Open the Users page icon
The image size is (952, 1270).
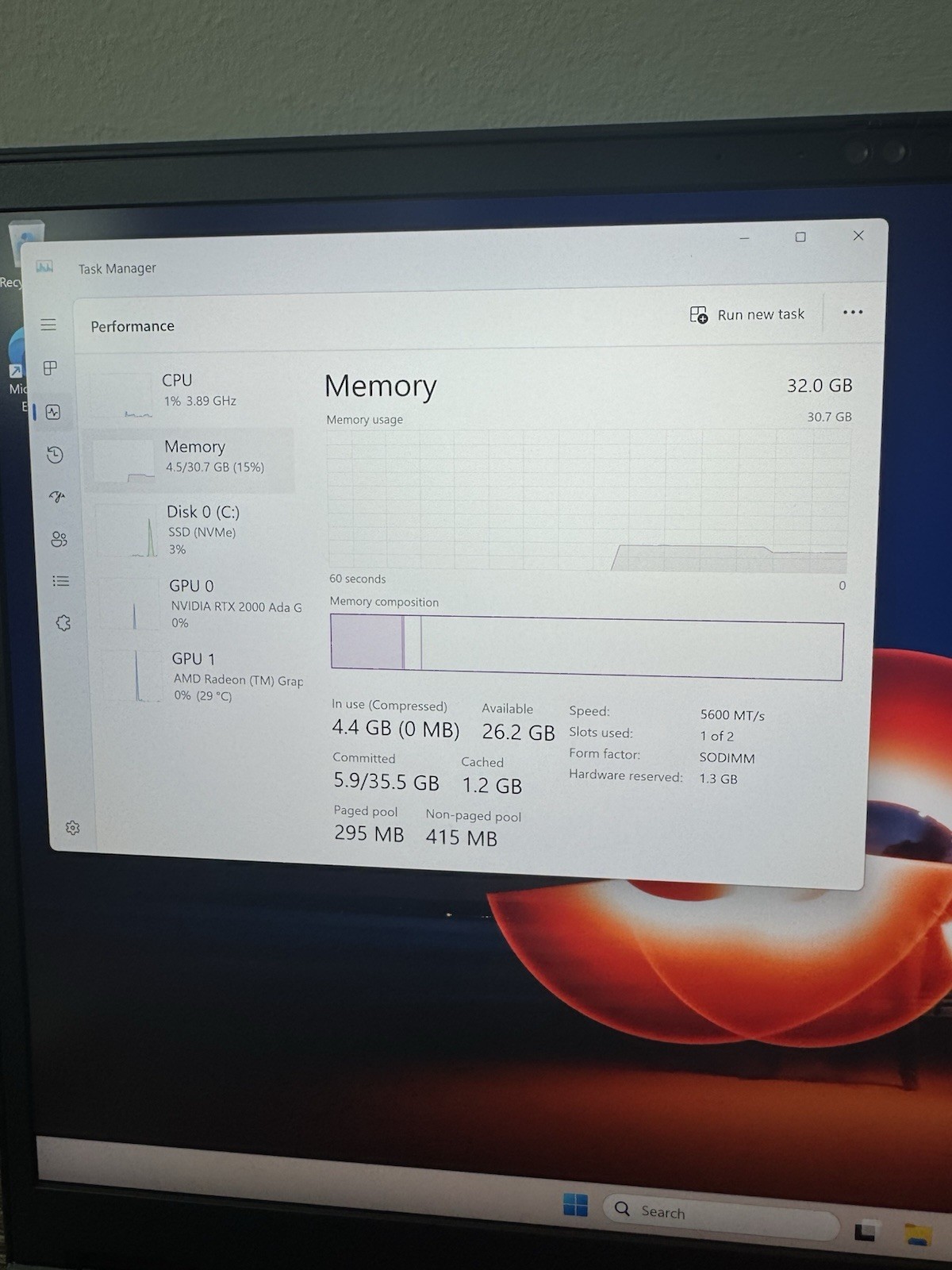coord(59,540)
